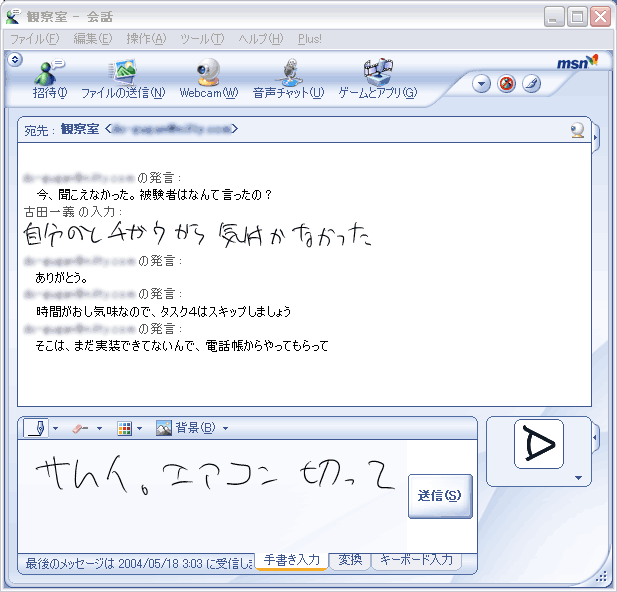The width and height of the screenshot is (617, 592).
Task: Open the File (ファイル) menu
Action: click(x=35, y=39)
